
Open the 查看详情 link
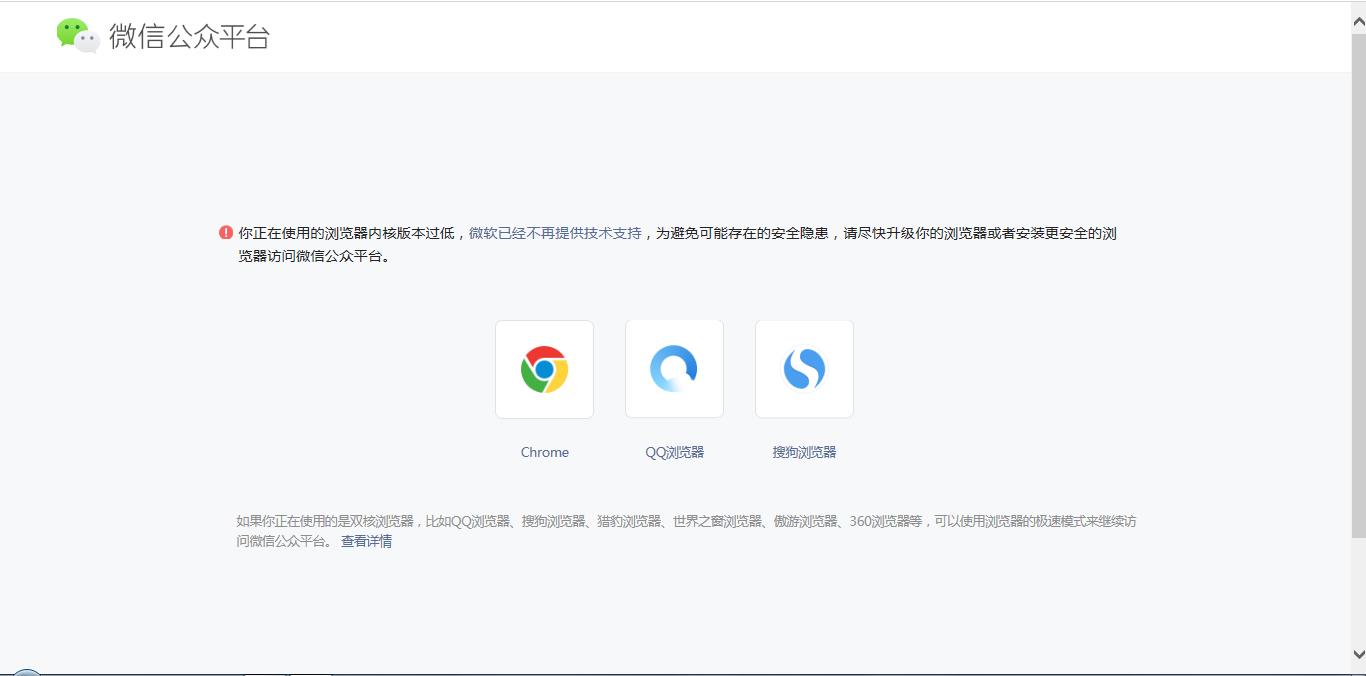(x=366, y=541)
